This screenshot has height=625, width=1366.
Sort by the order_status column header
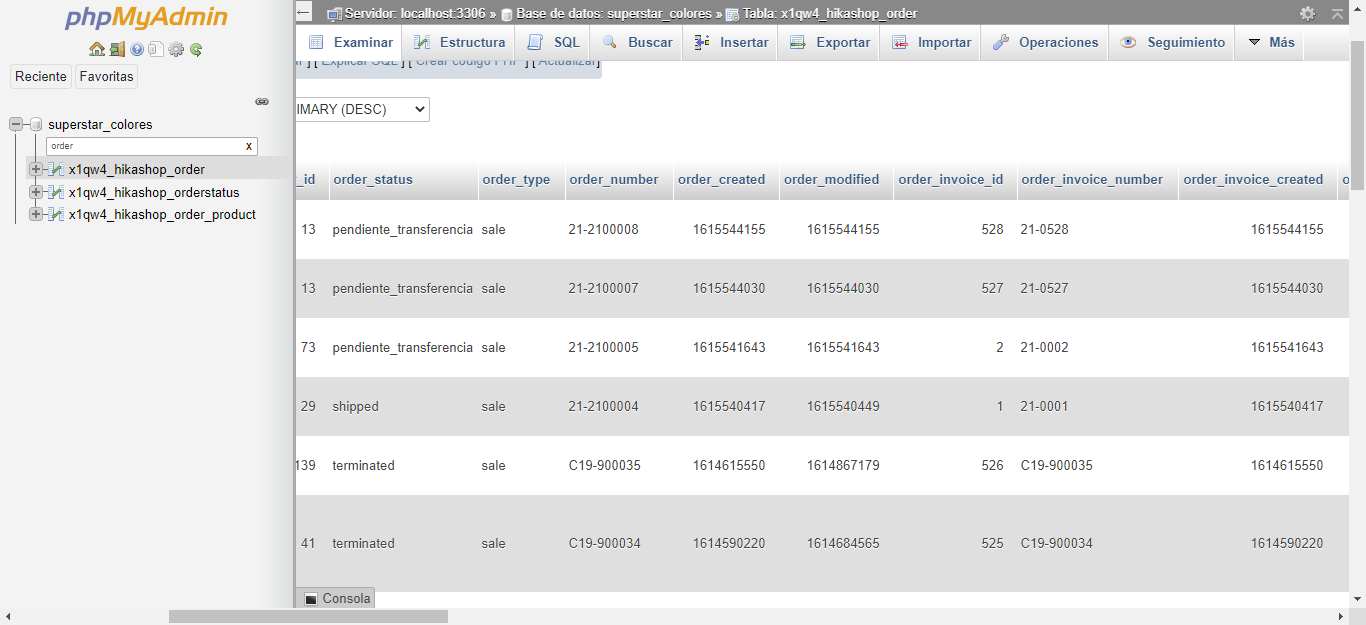373,180
